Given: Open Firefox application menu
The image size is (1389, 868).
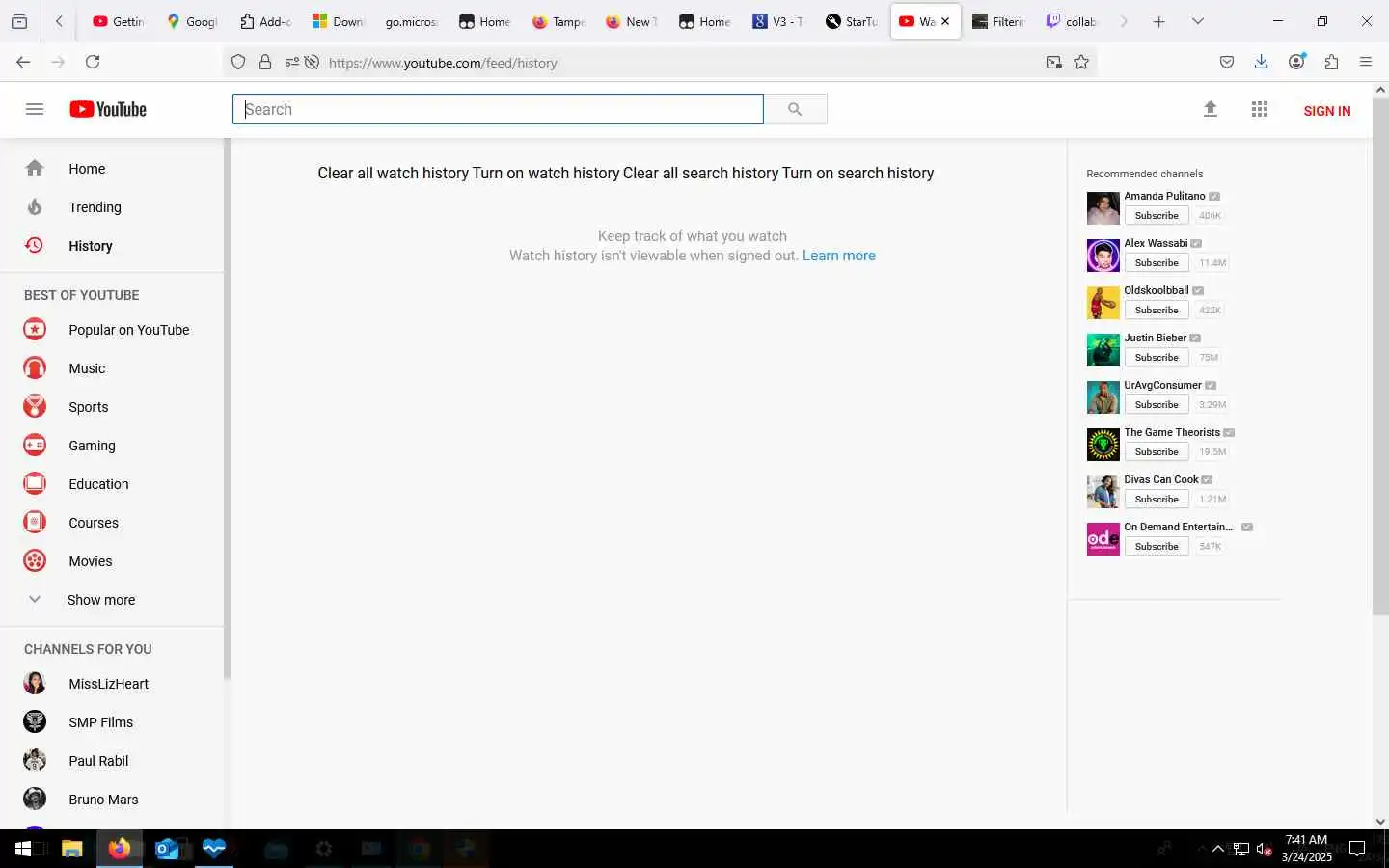Looking at the screenshot, I should tap(1366, 62).
